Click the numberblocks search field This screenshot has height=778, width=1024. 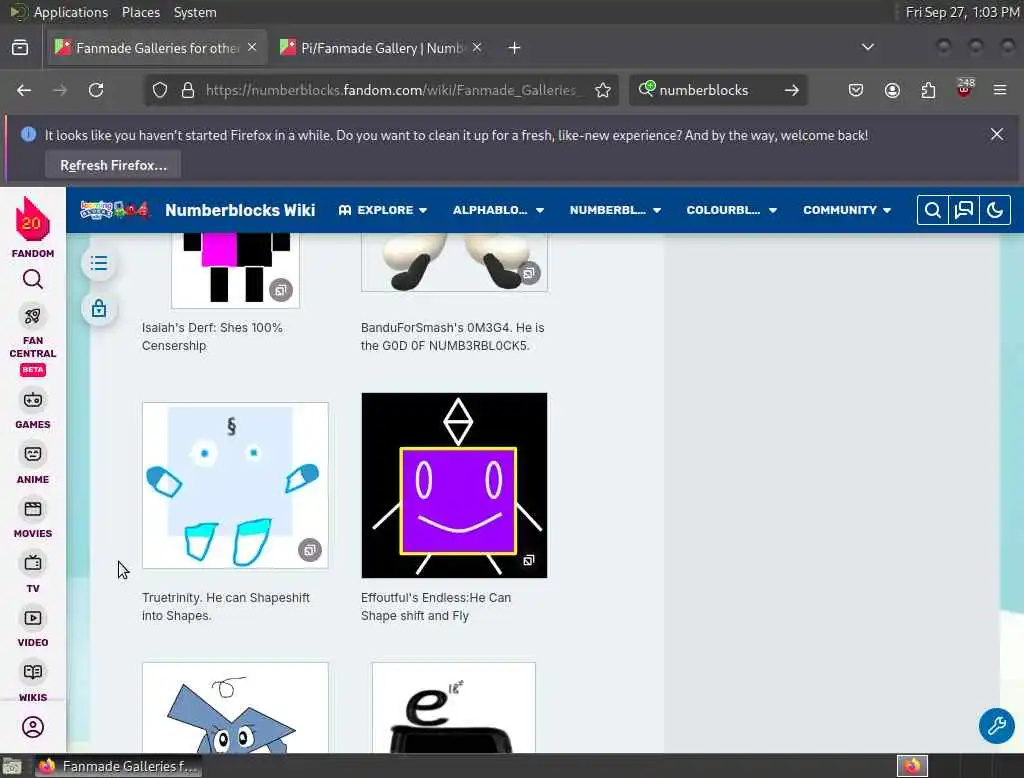[716, 90]
